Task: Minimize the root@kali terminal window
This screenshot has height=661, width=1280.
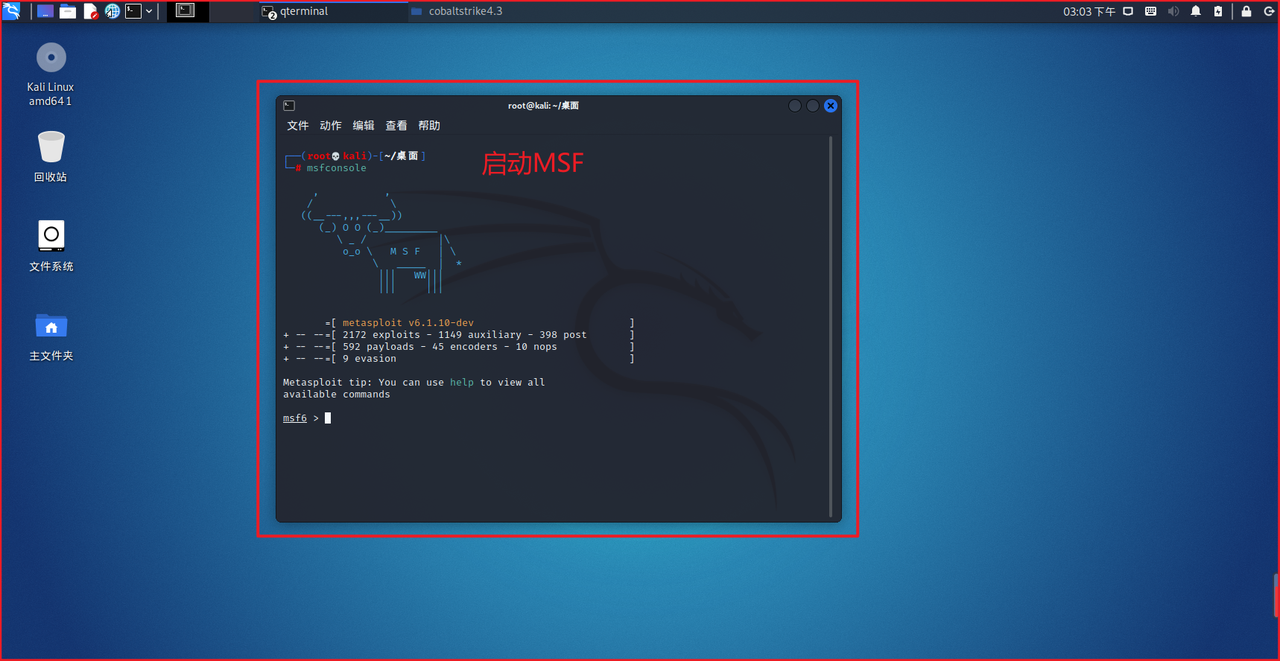Action: pos(795,105)
